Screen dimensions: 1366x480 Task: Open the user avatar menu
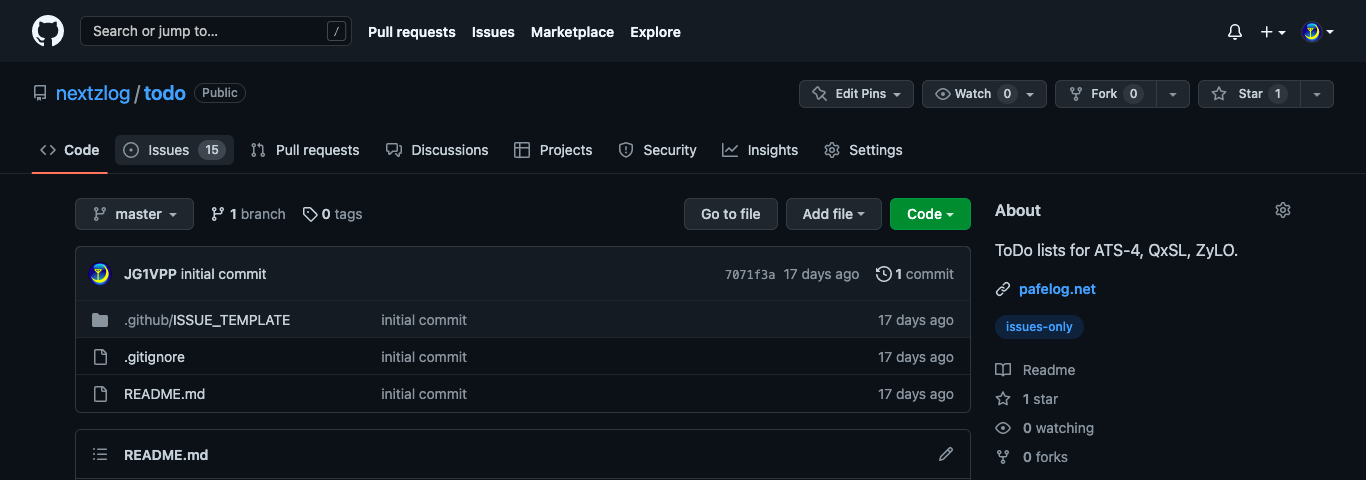pyautogui.click(x=1318, y=32)
